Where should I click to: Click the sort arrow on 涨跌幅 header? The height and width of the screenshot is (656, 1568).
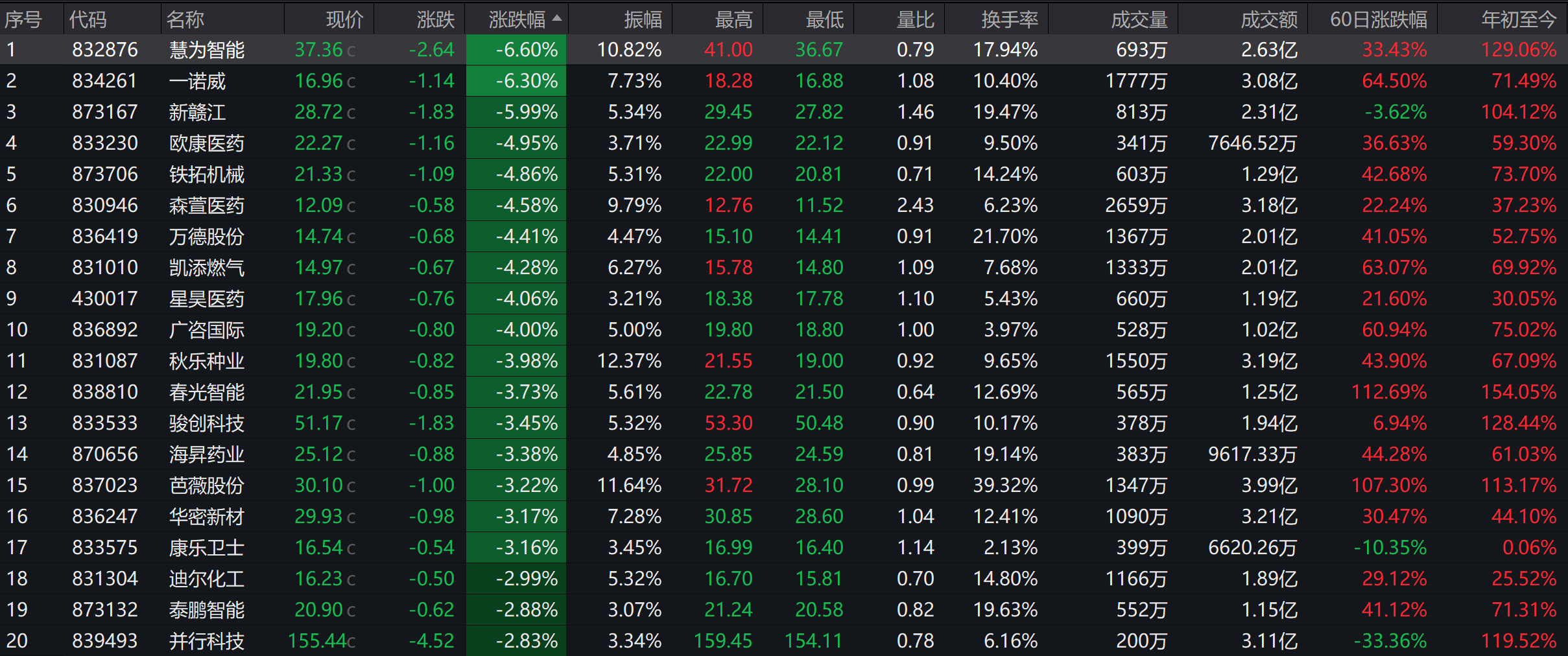tap(557, 19)
